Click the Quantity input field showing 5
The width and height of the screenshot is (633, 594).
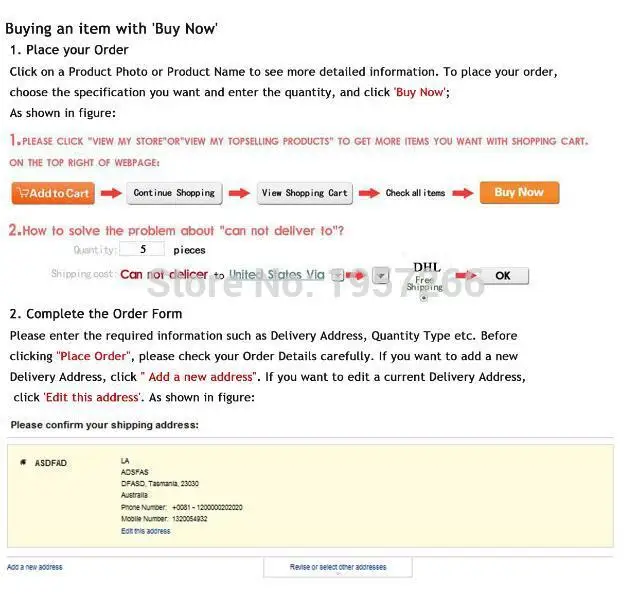click(142, 249)
